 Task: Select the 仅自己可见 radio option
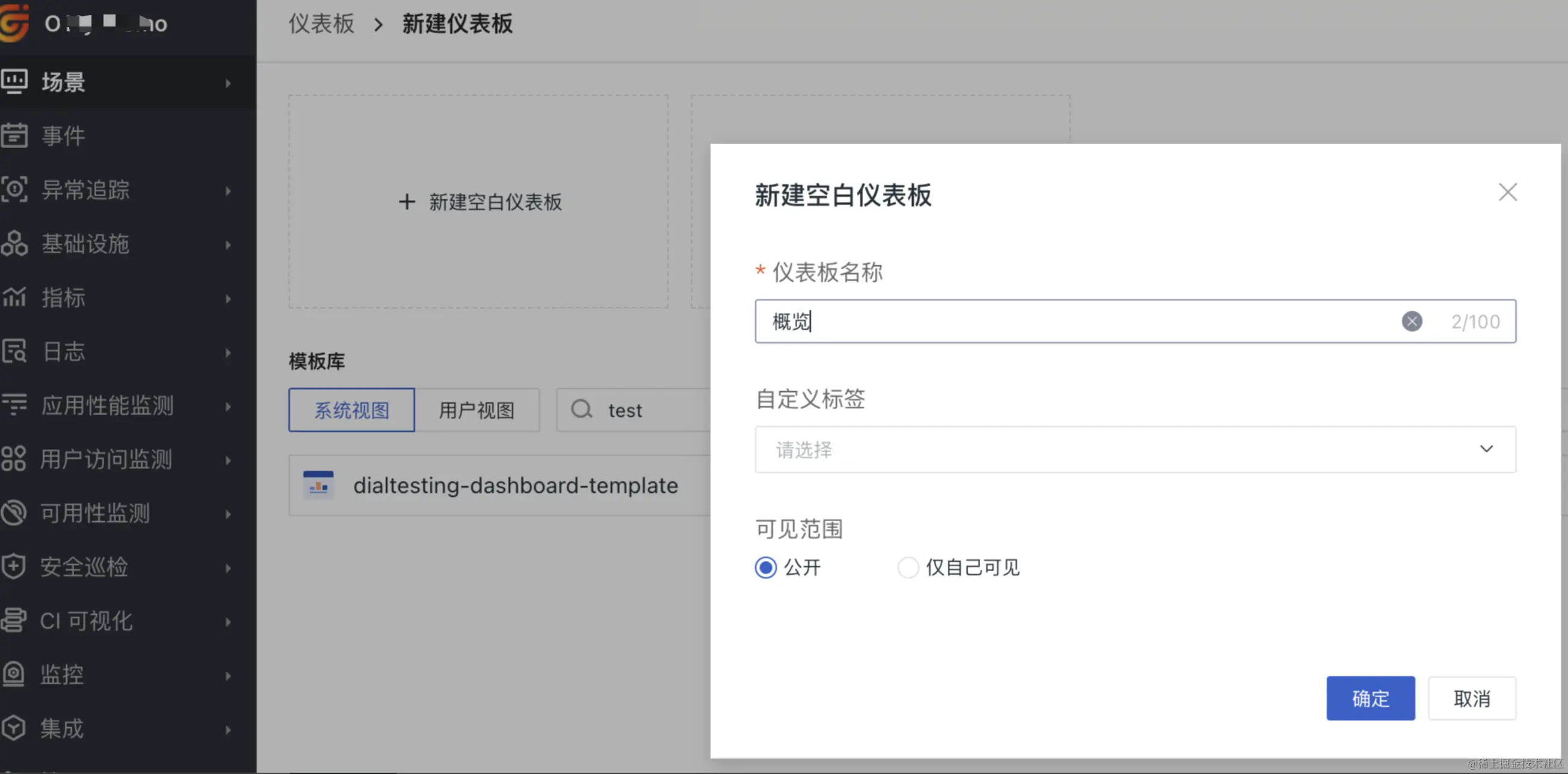907,568
